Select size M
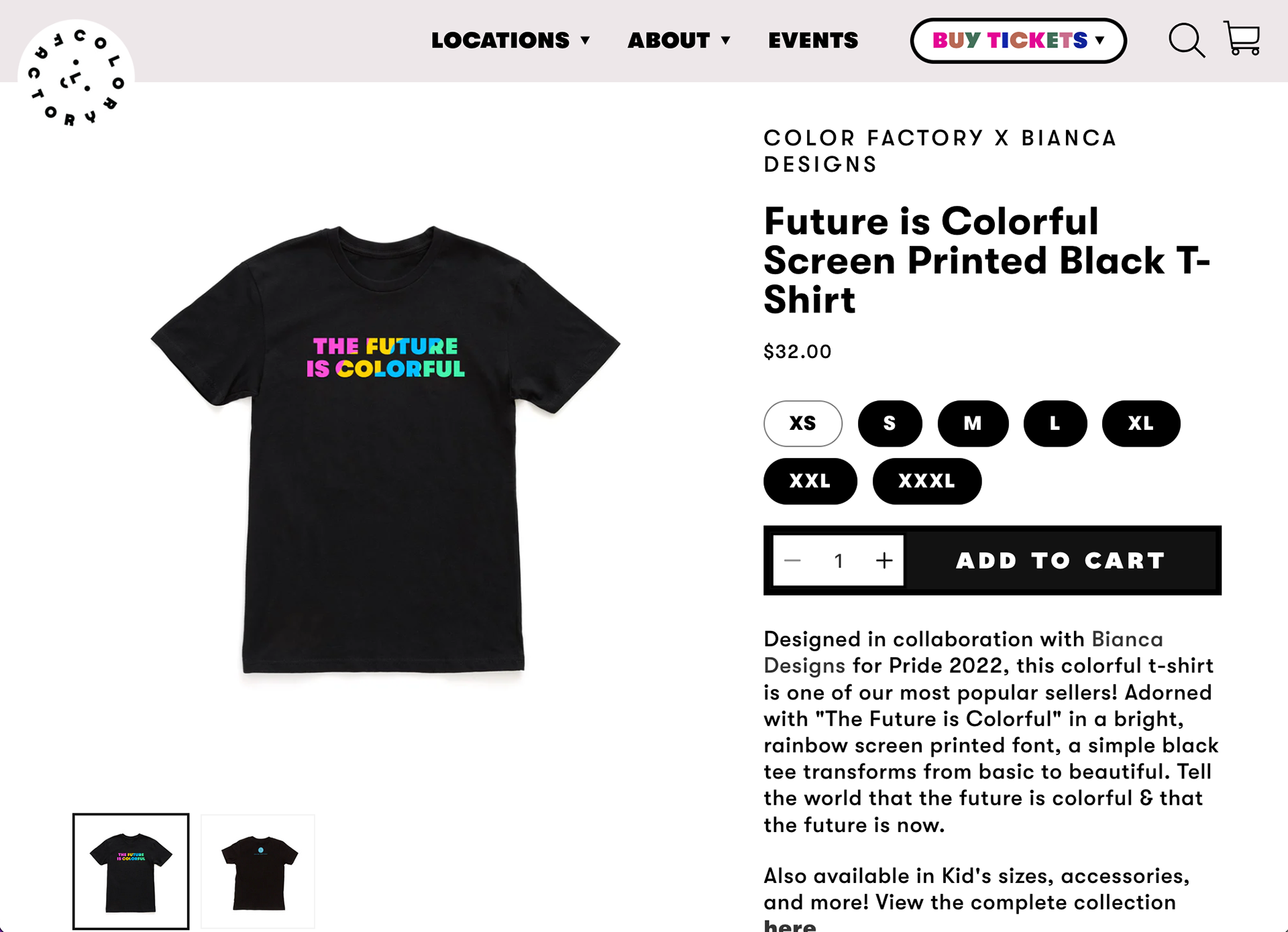The image size is (1288, 932). click(x=973, y=424)
